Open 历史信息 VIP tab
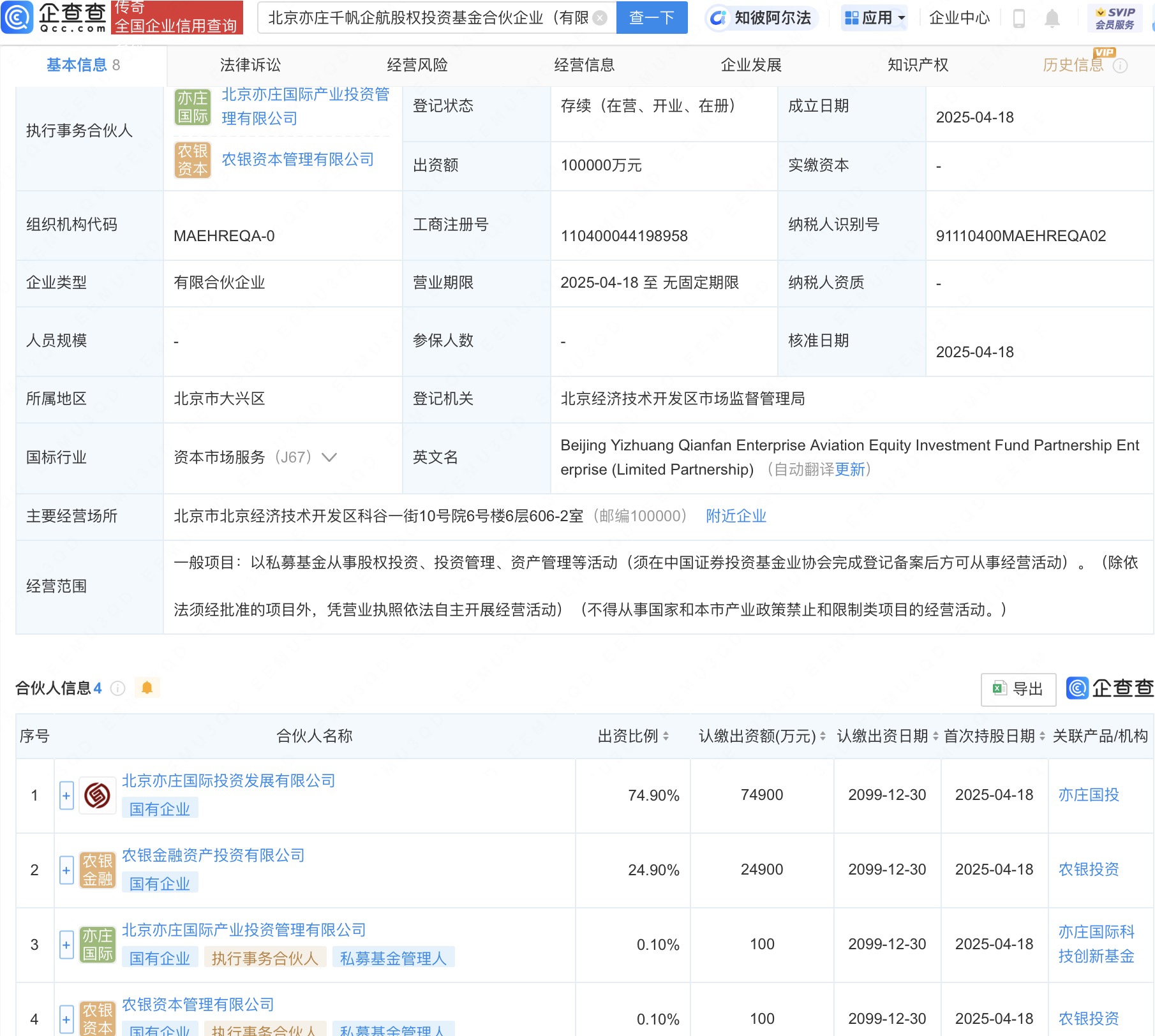 pos(1073,65)
